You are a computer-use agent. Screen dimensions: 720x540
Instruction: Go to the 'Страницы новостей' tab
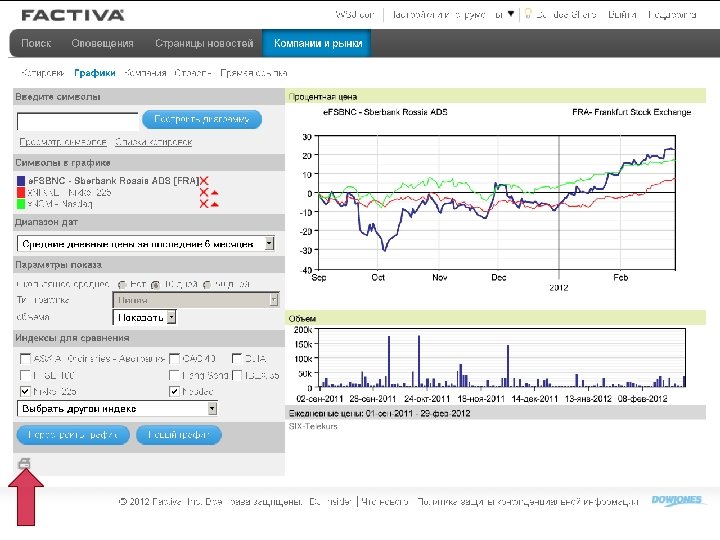pyautogui.click(x=204, y=43)
